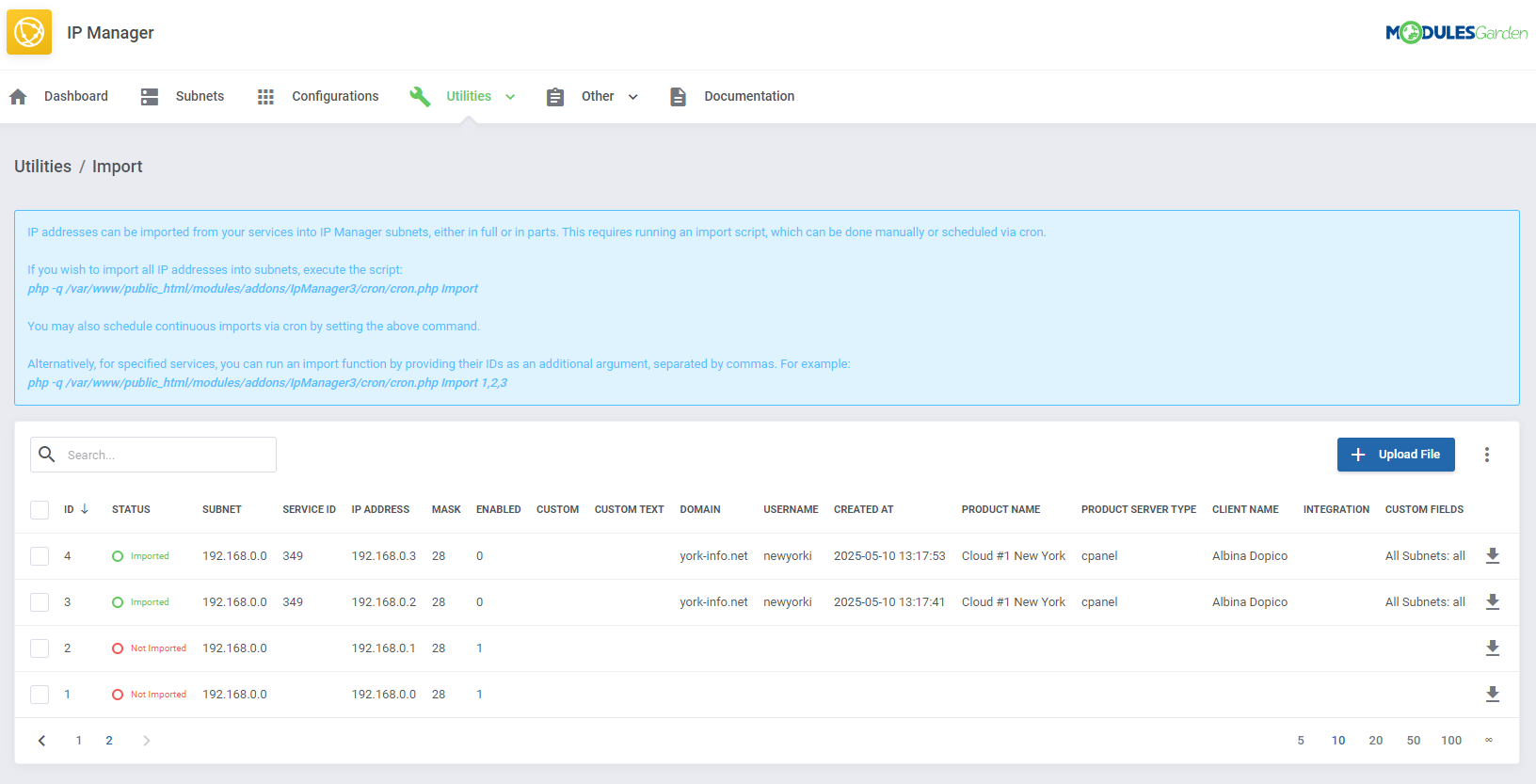Download the entry for IP 192.168.0.3

(1492, 556)
